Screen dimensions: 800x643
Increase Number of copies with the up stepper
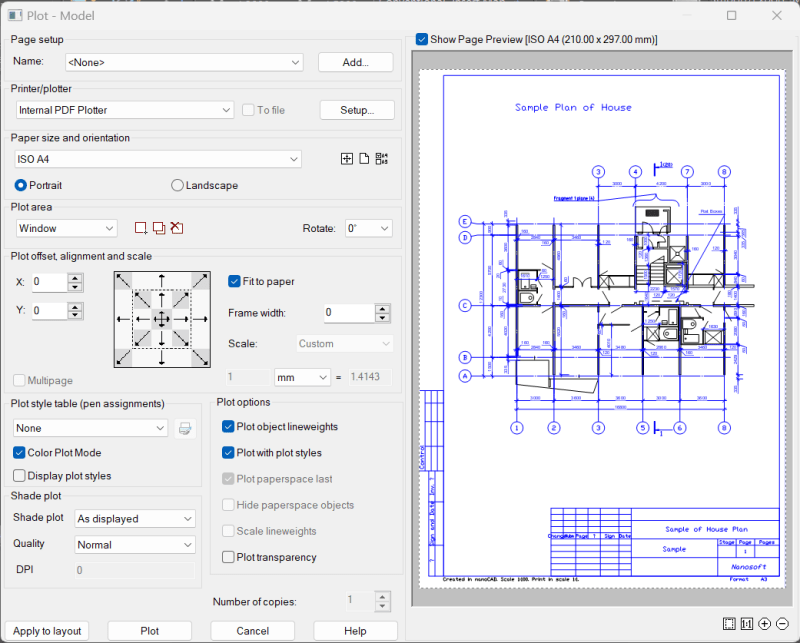[x=382, y=596]
